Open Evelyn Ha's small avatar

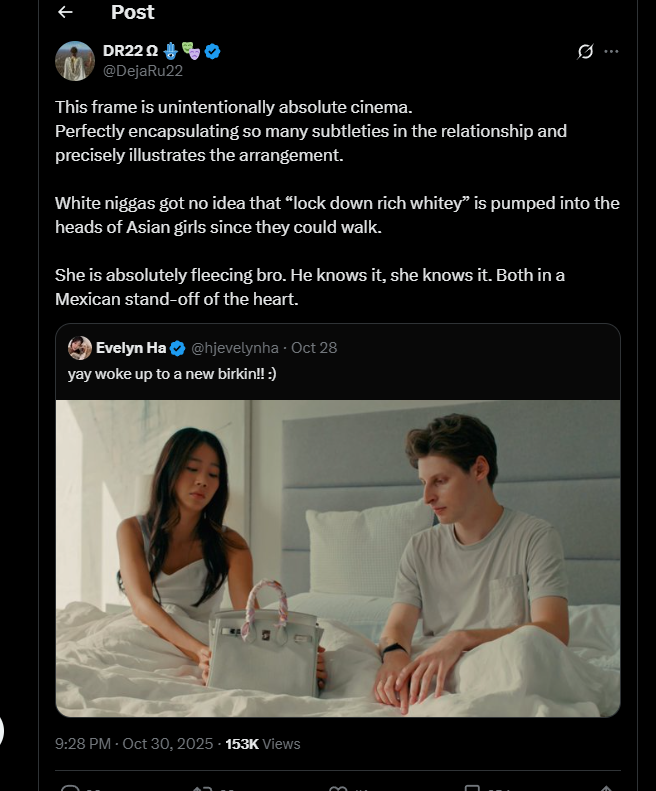(80, 348)
